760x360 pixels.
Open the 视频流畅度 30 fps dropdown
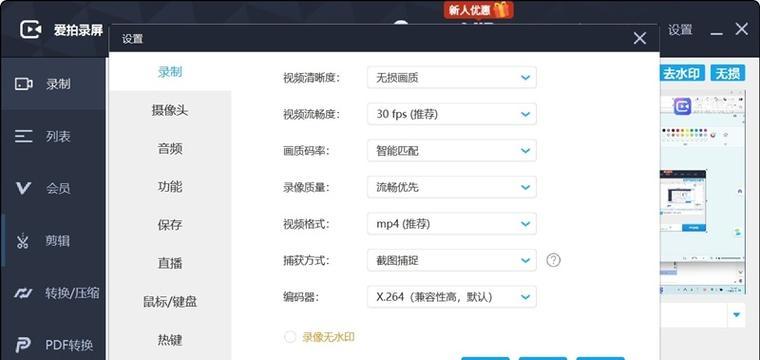pos(452,114)
